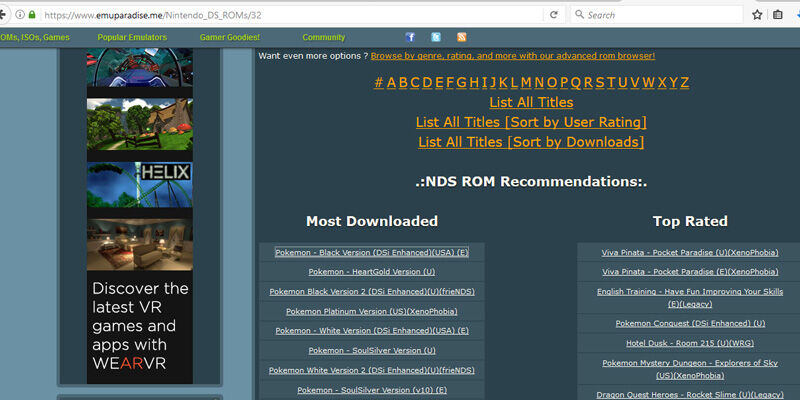Open Pokemon - White Version (DSi Enhanced)(USA) link
The height and width of the screenshot is (400, 800).
point(372,331)
